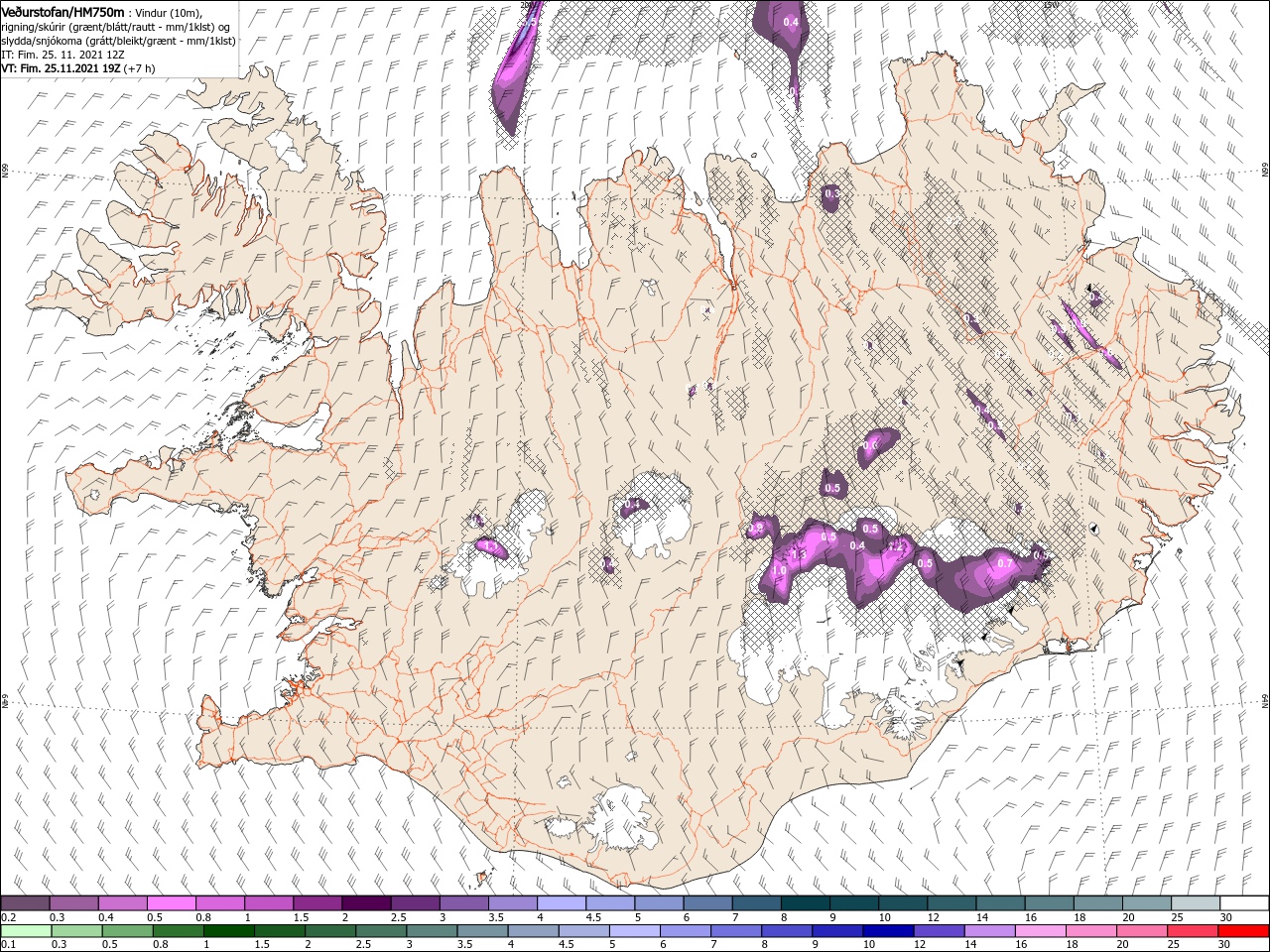
Task: Click the Veðurstofan/HM750m title text
Action: click(x=63, y=11)
